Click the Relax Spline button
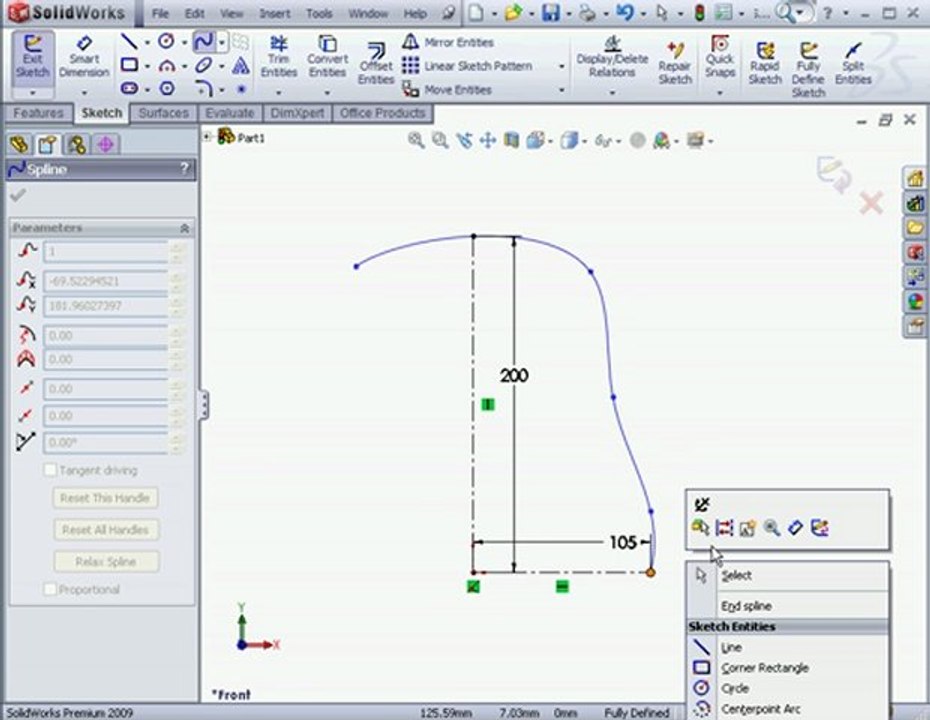This screenshot has height=720, width=930. click(106, 562)
